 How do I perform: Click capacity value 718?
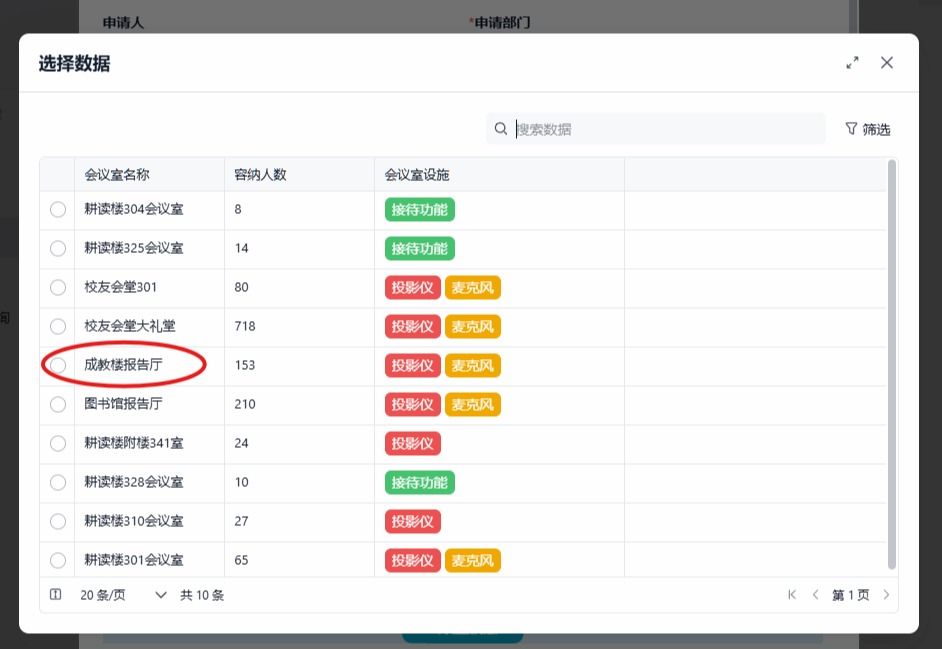(245, 326)
